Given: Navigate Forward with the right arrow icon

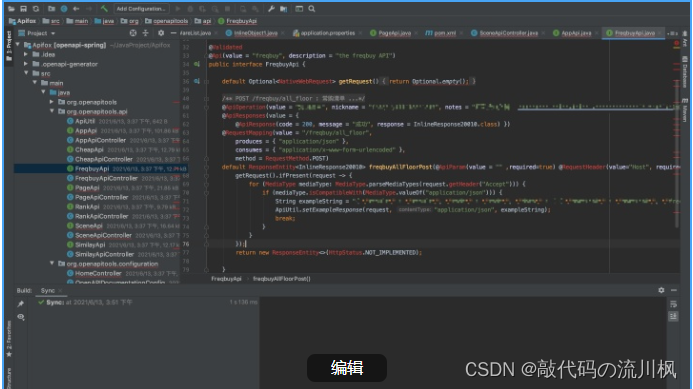Looking at the screenshot, I should (88, 9).
